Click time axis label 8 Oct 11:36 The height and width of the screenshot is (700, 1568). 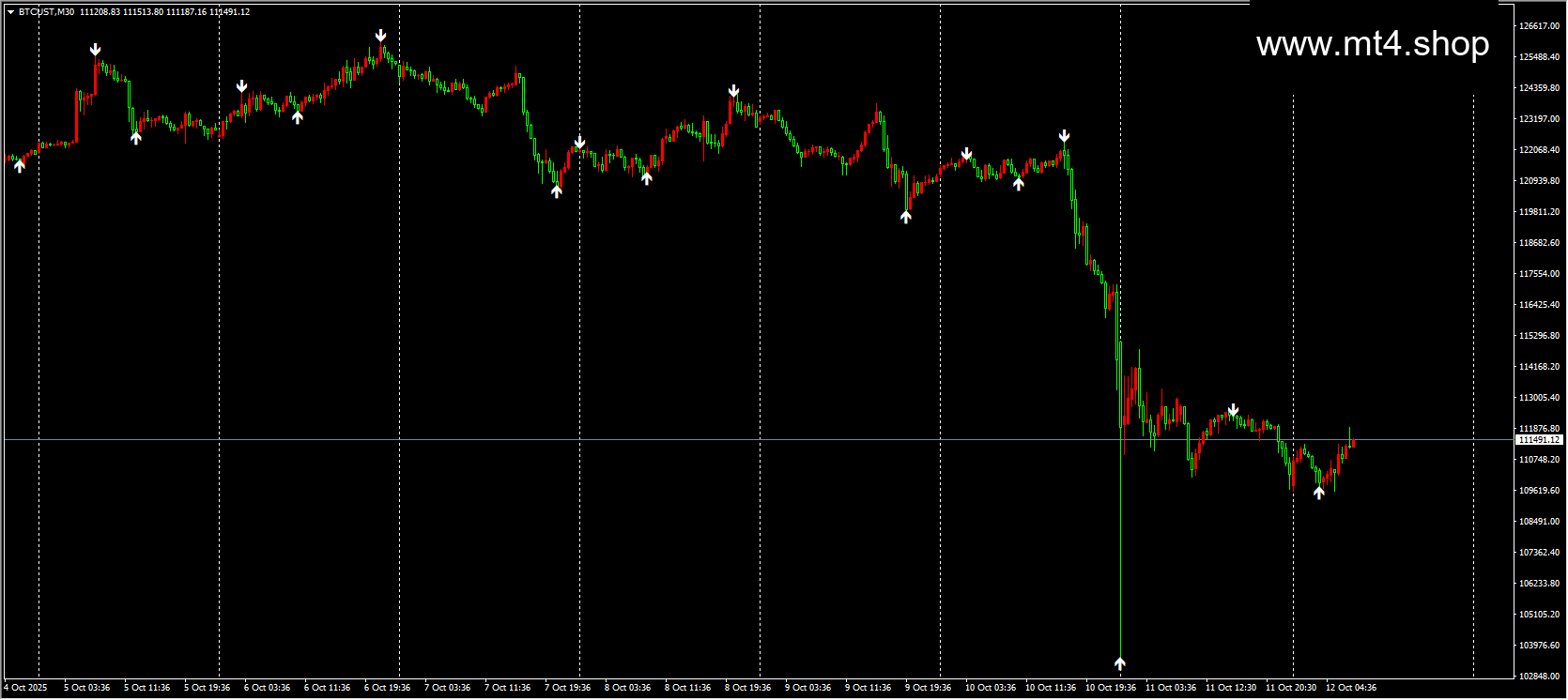tap(688, 688)
